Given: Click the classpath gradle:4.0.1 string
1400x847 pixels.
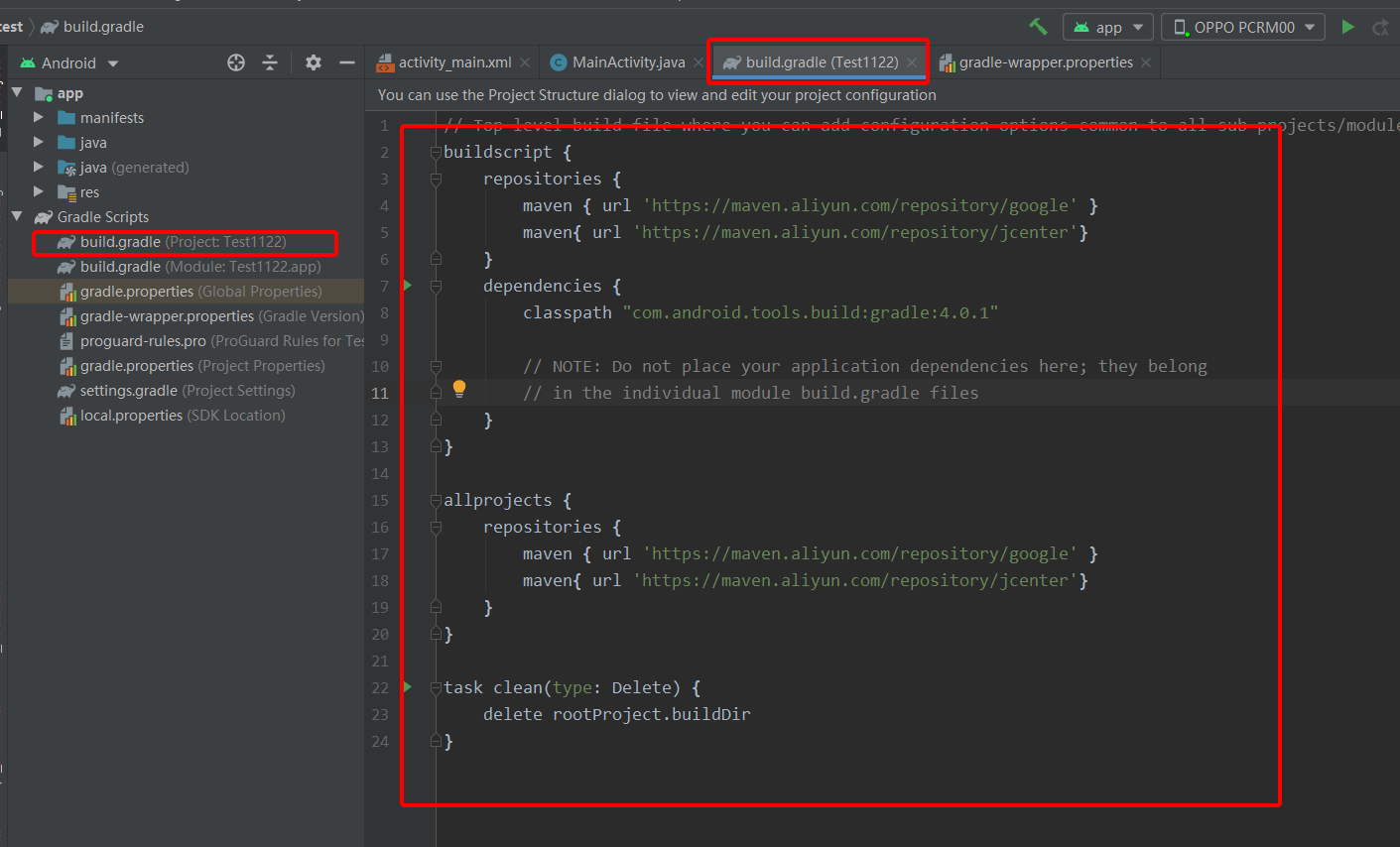Looking at the screenshot, I should pyautogui.click(x=811, y=312).
